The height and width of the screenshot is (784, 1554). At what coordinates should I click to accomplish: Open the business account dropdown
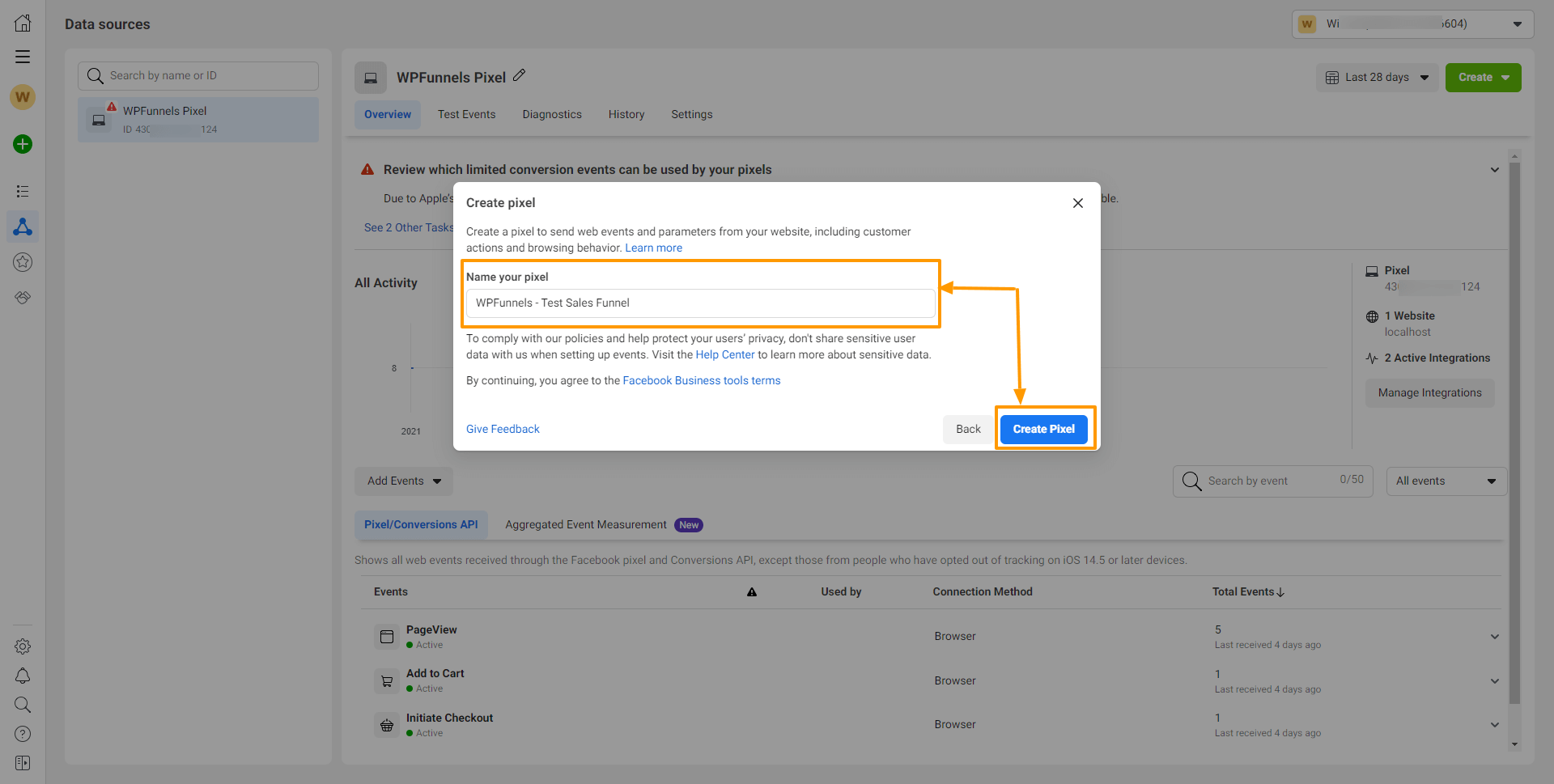[x=1412, y=24]
